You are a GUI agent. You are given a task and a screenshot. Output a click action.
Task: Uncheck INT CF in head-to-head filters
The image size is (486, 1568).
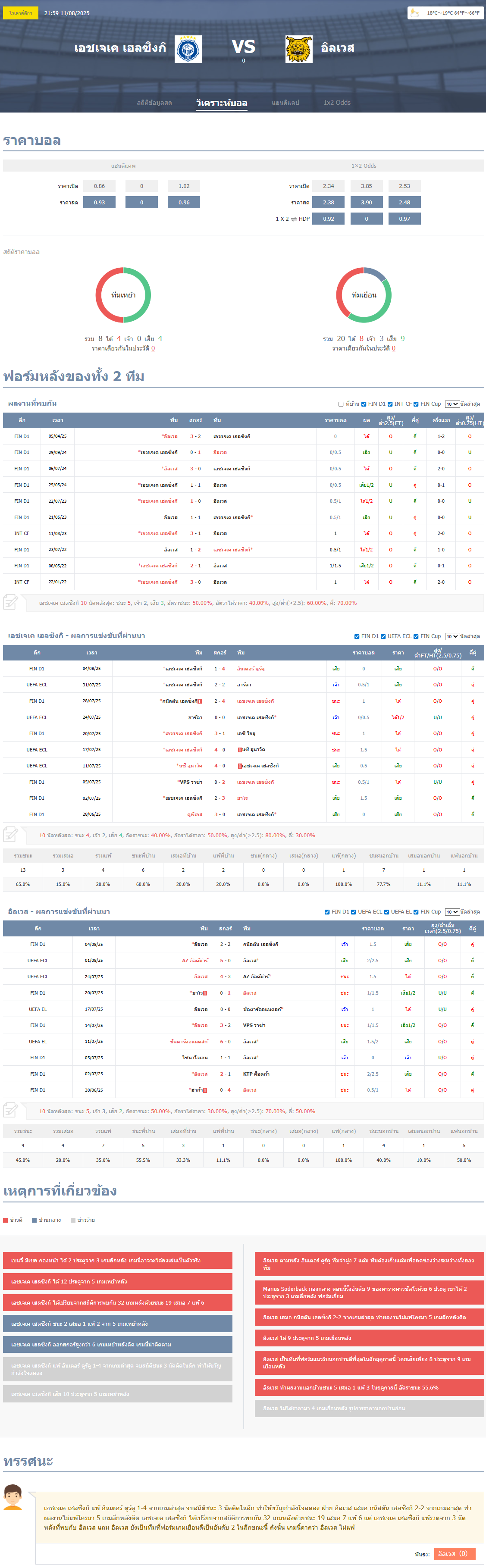390,404
